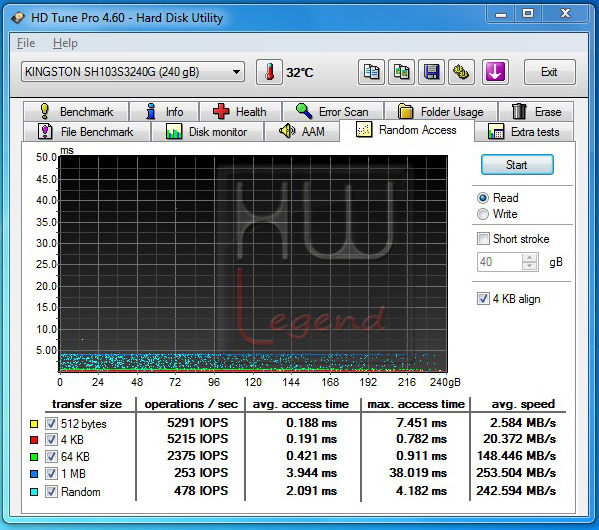The image size is (599, 530).
Task: Click the copy info to clipboard icon
Action: [371, 72]
